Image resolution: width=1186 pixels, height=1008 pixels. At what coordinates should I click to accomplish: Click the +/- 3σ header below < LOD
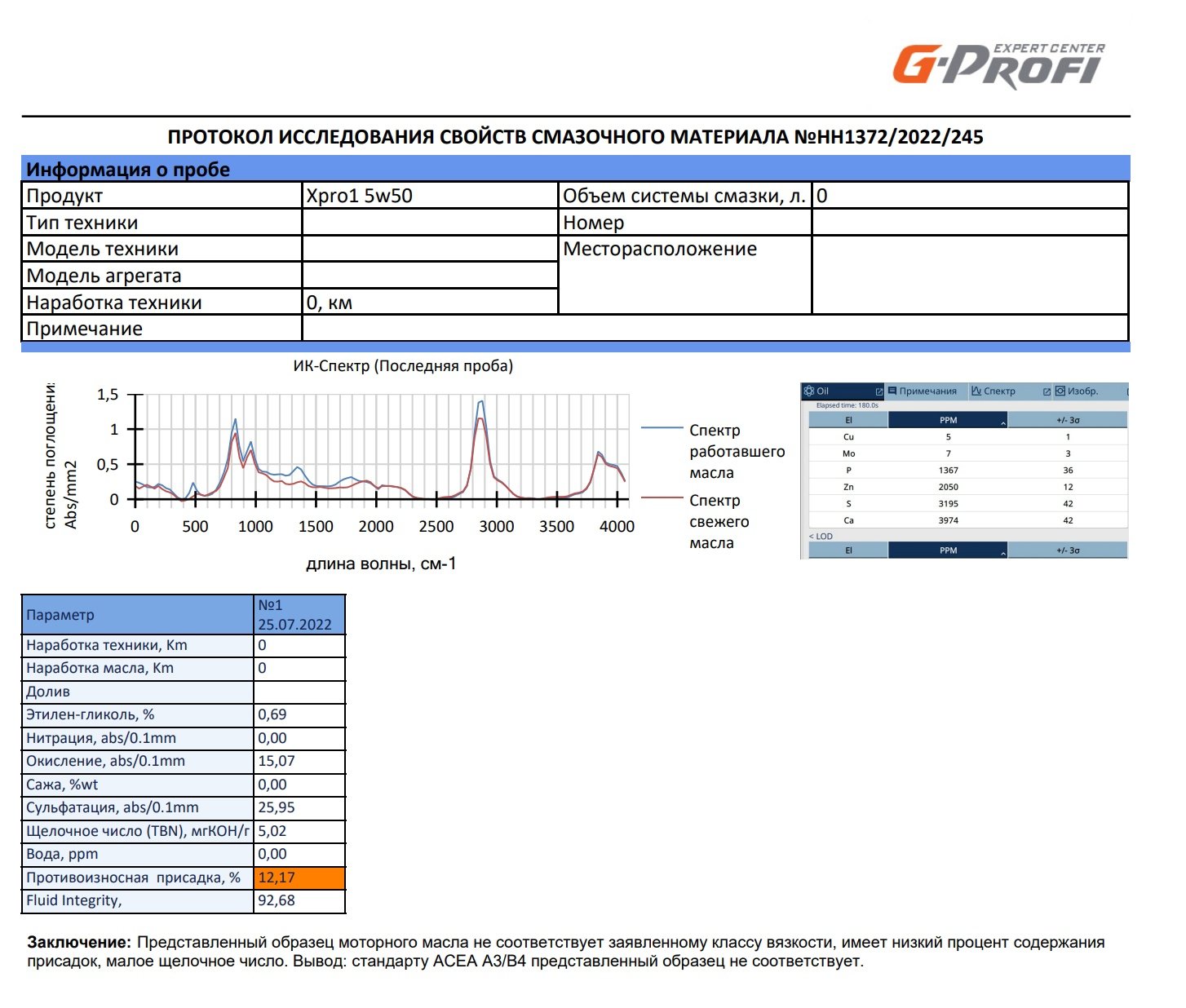tap(1068, 550)
